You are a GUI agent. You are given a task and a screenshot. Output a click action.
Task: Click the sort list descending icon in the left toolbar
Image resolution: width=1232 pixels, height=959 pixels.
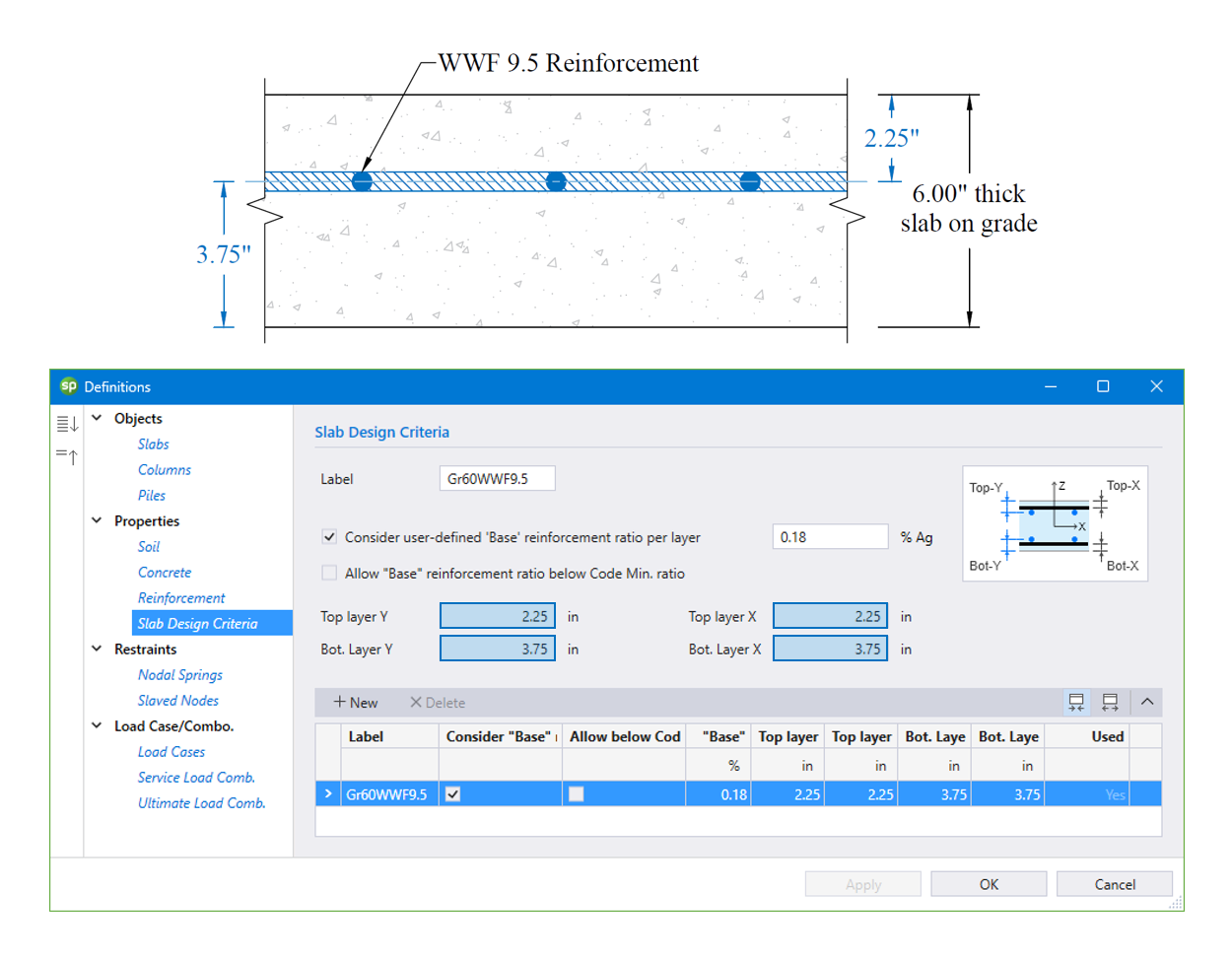[65, 424]
